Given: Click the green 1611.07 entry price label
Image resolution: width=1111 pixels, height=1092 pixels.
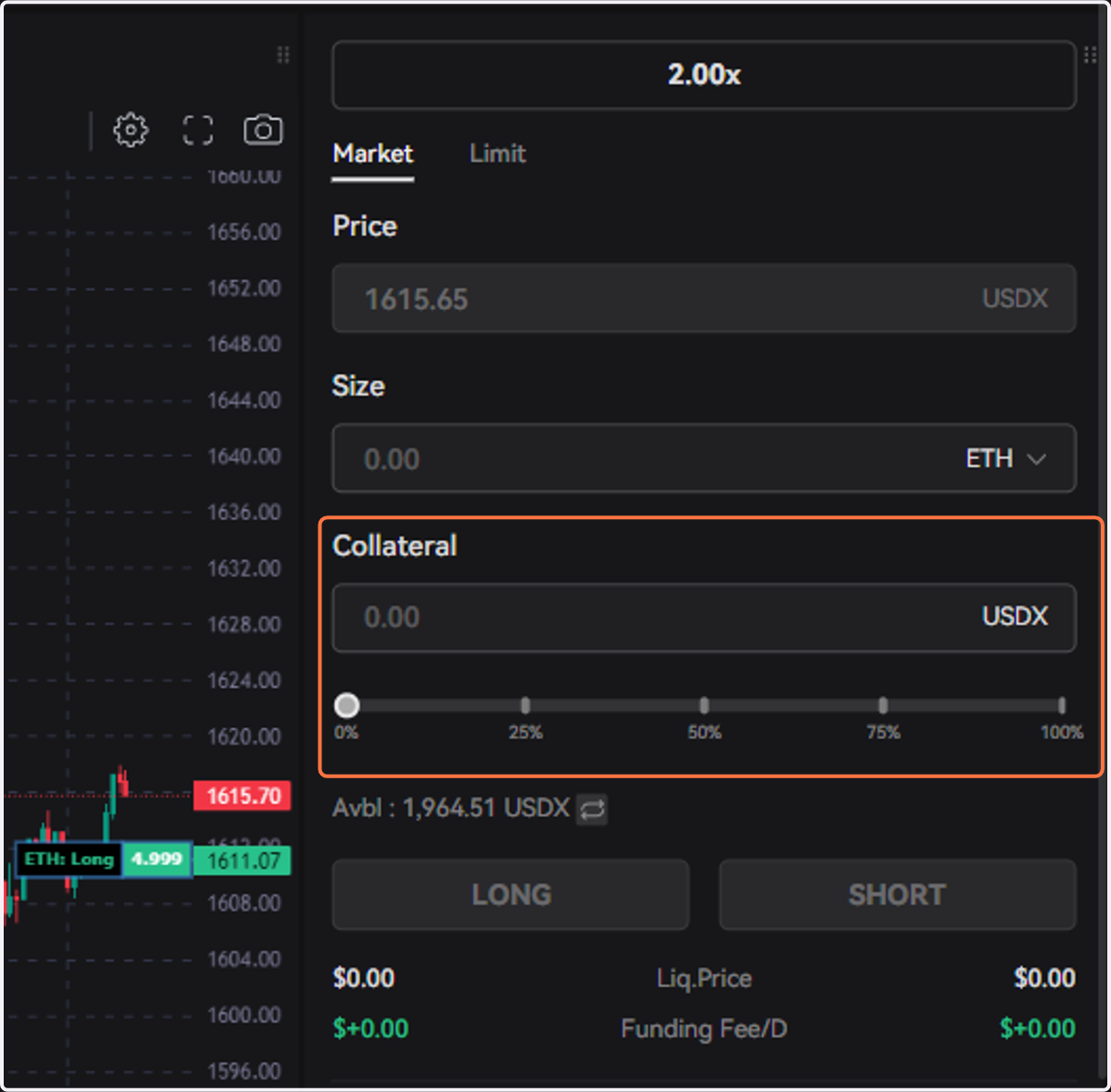Looking at the screenshot, I should [x=243, y=862].
